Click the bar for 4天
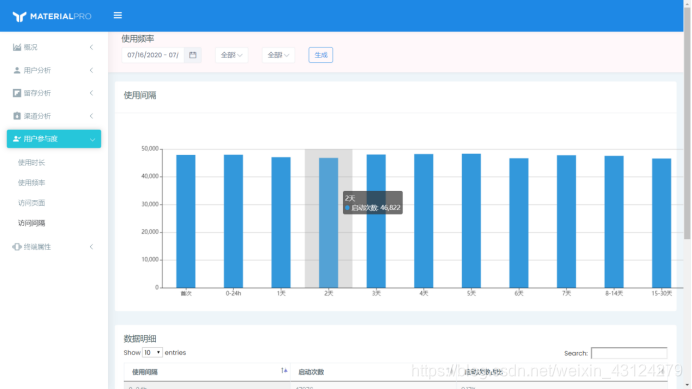The height and width of the screenshot is (389, 692). pos(424,221)
